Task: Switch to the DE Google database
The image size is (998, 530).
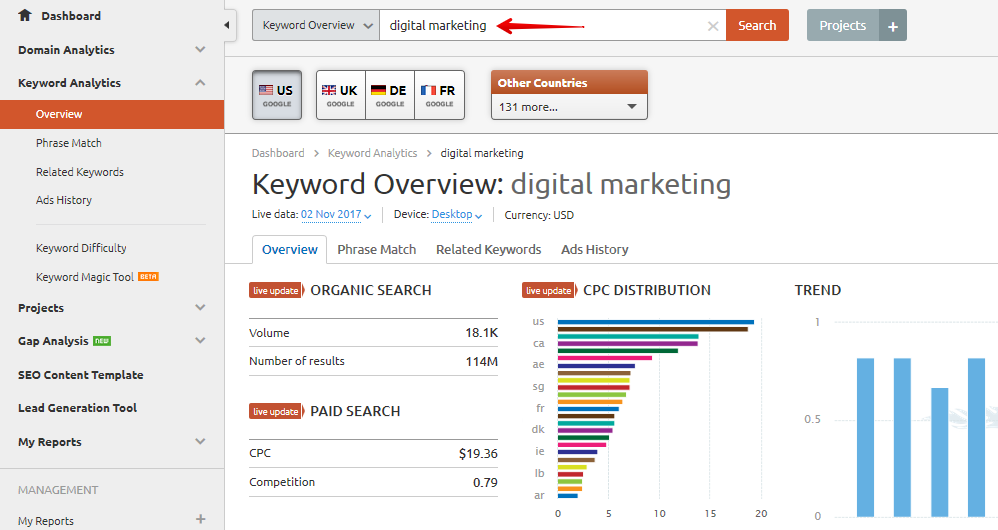Action: pyautogui.click(x=389, y=95)
